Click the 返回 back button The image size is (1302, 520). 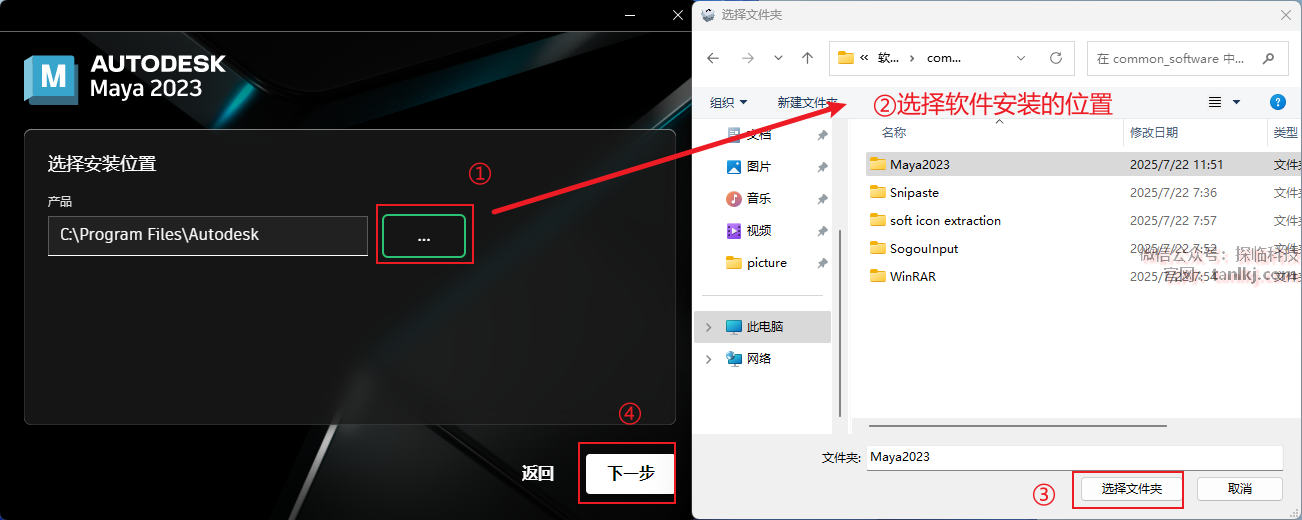coord(538,473)
